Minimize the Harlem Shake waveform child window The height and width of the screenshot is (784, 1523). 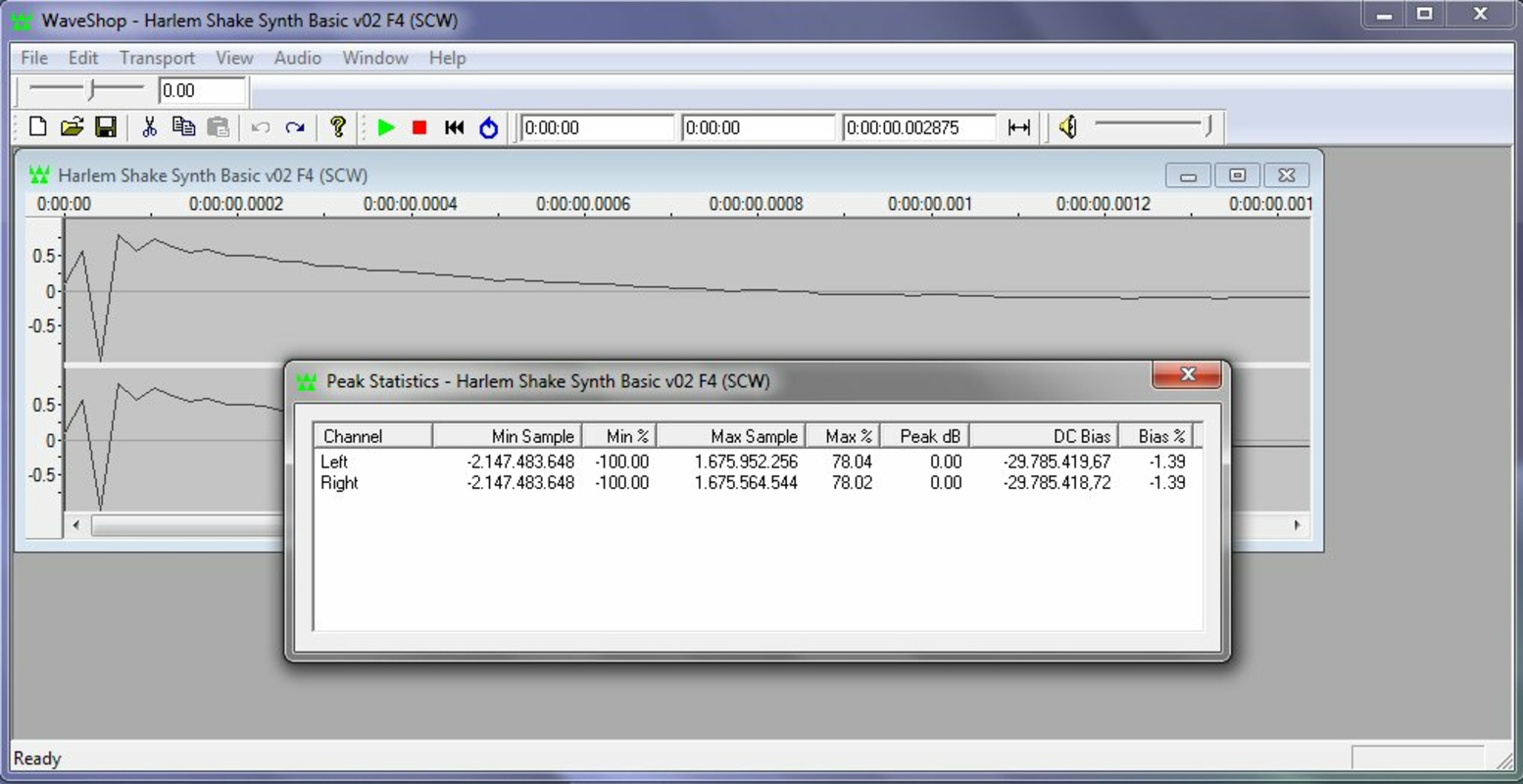[x=1188, y=175]
